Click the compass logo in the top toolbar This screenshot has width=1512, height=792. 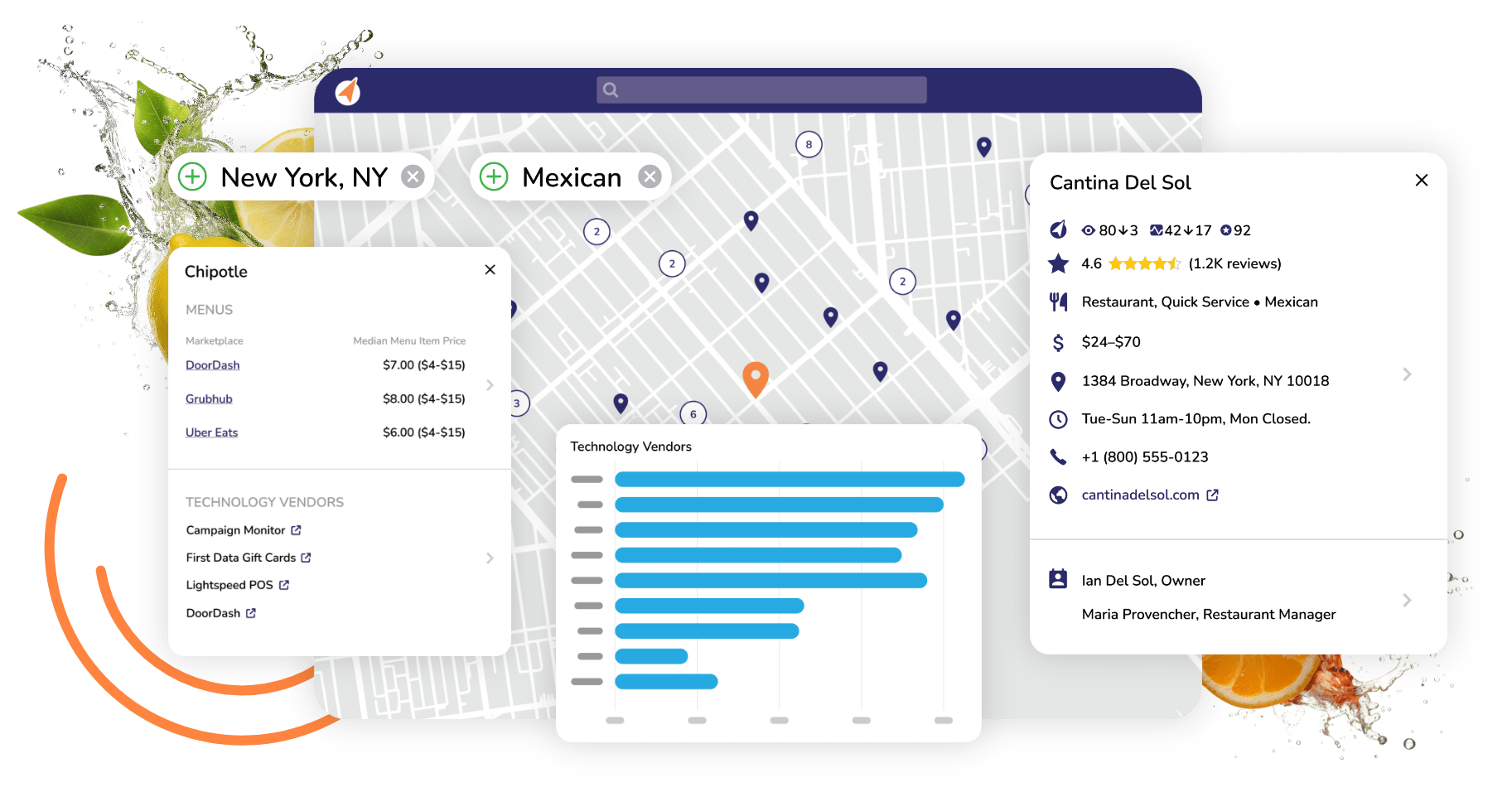(x=348, y=91)
